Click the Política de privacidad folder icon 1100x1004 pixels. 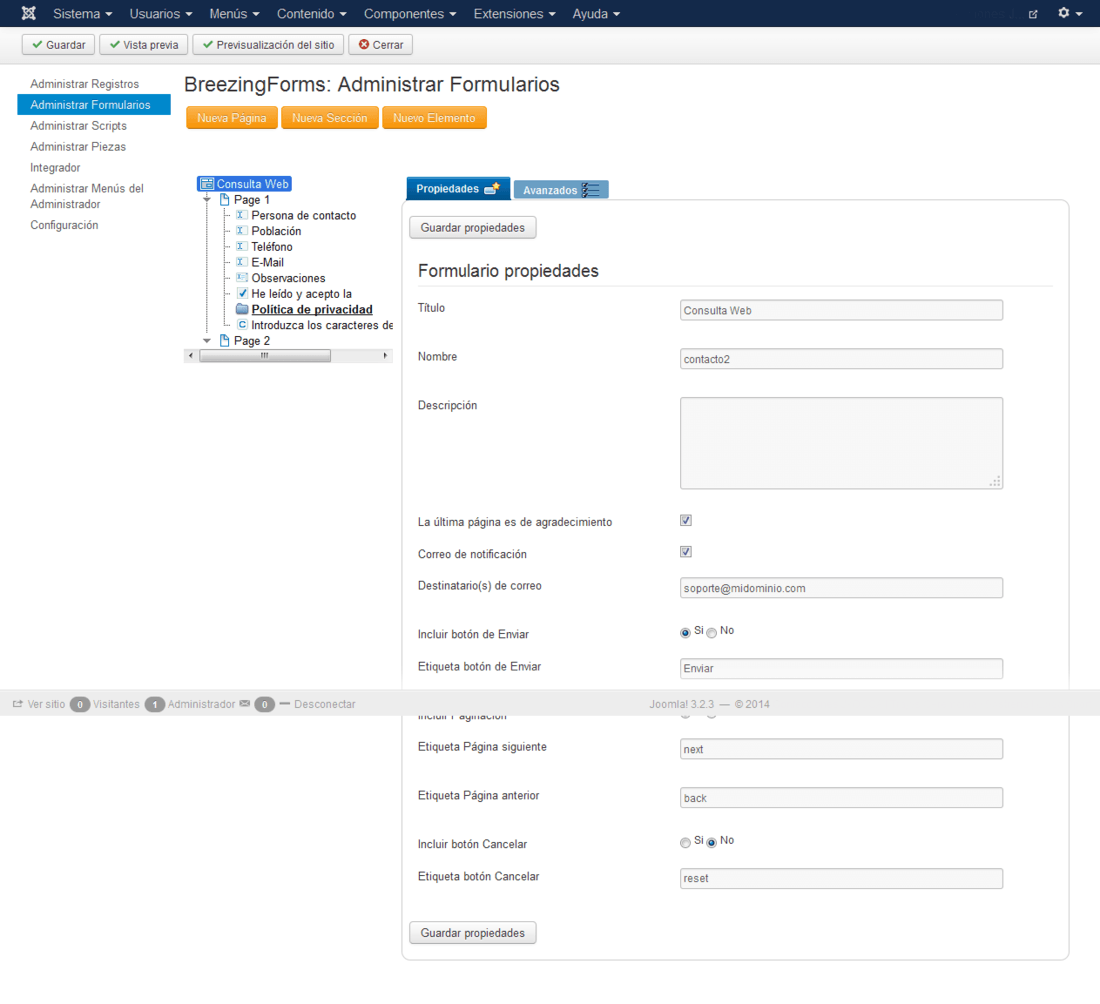pyautogui.click(x=242, y=309)
